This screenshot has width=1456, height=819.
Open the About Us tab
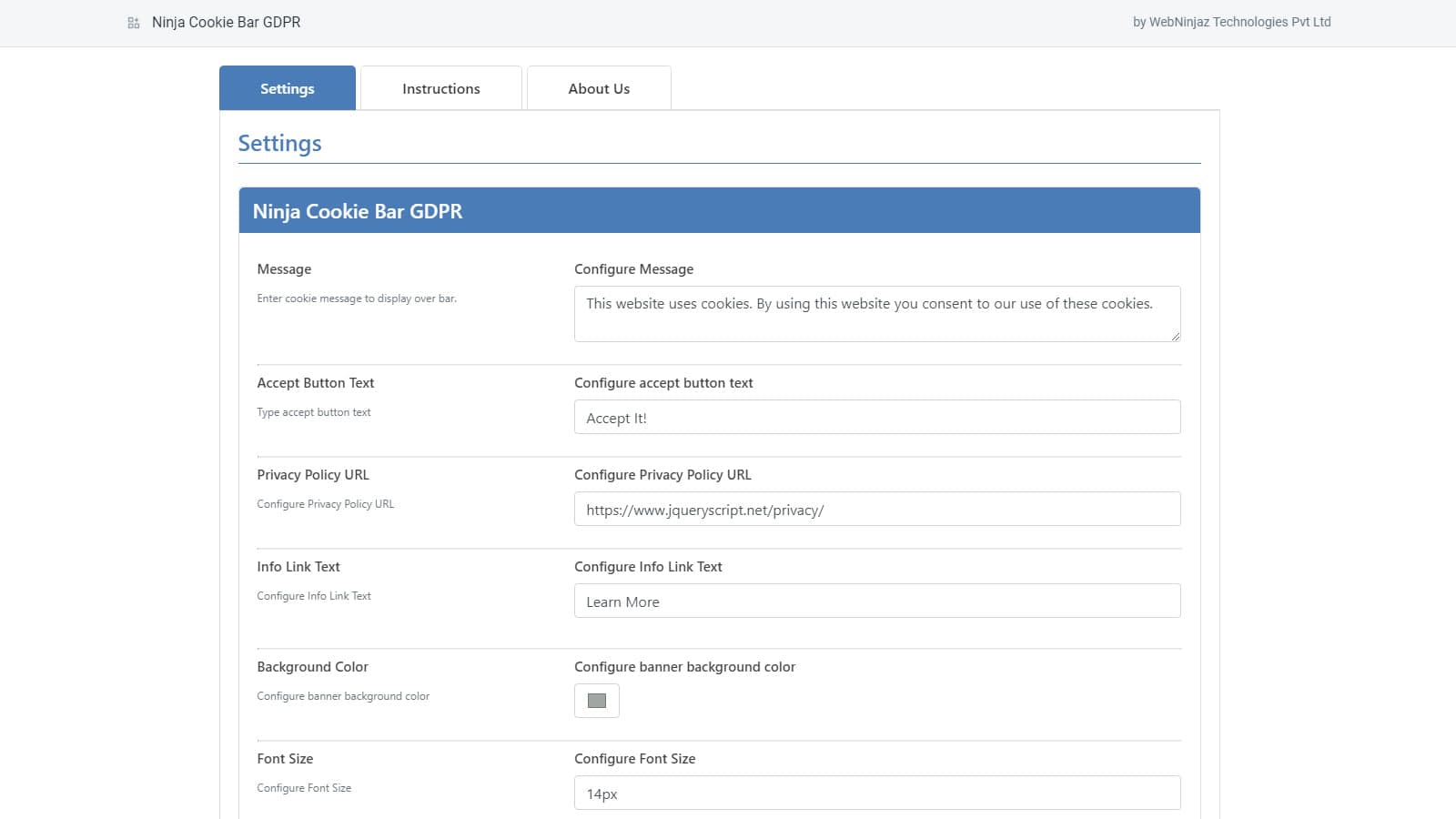(x=599, y=88)
